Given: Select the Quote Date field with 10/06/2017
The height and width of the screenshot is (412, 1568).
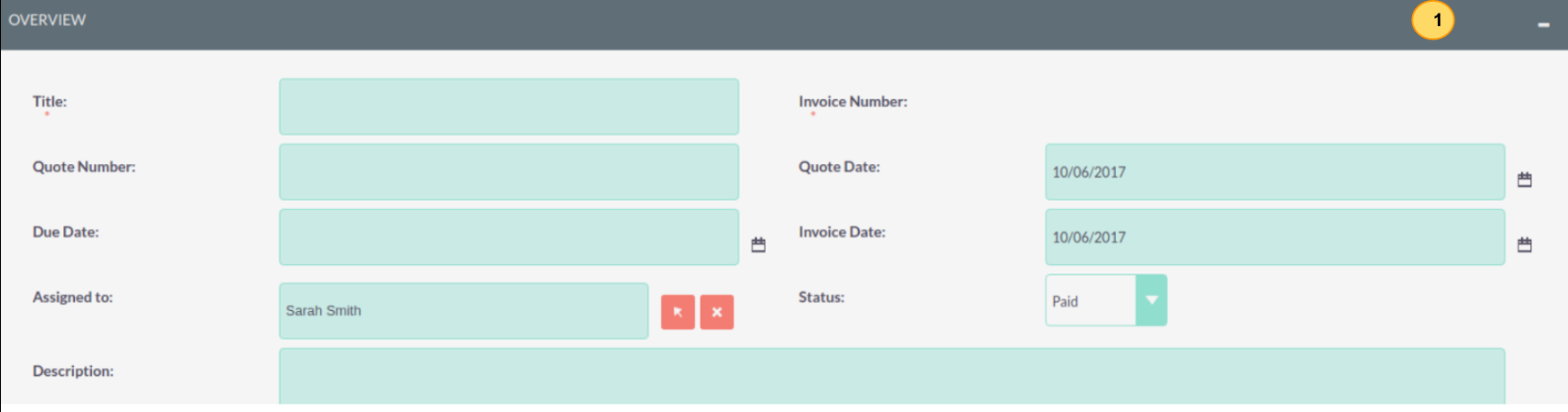Looking at the screenshot, I should [x=1274, y=171].
